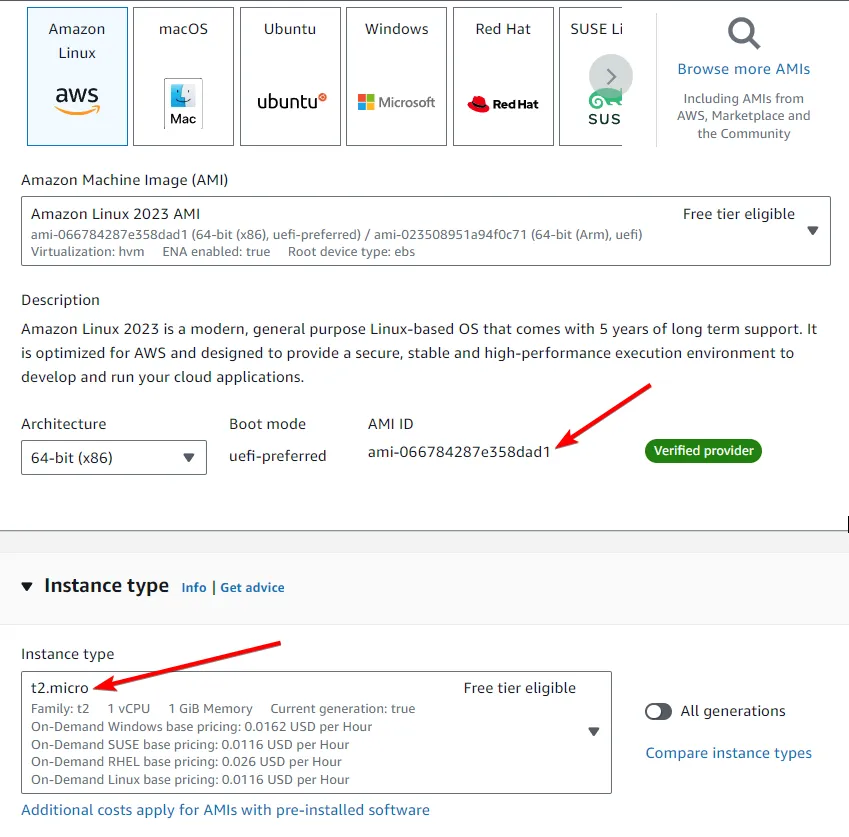The height and width of the screenshot is (837, 849).
Task: Open the Architecture 64-bit (x86) dropdown
Action: pos(189,458)
